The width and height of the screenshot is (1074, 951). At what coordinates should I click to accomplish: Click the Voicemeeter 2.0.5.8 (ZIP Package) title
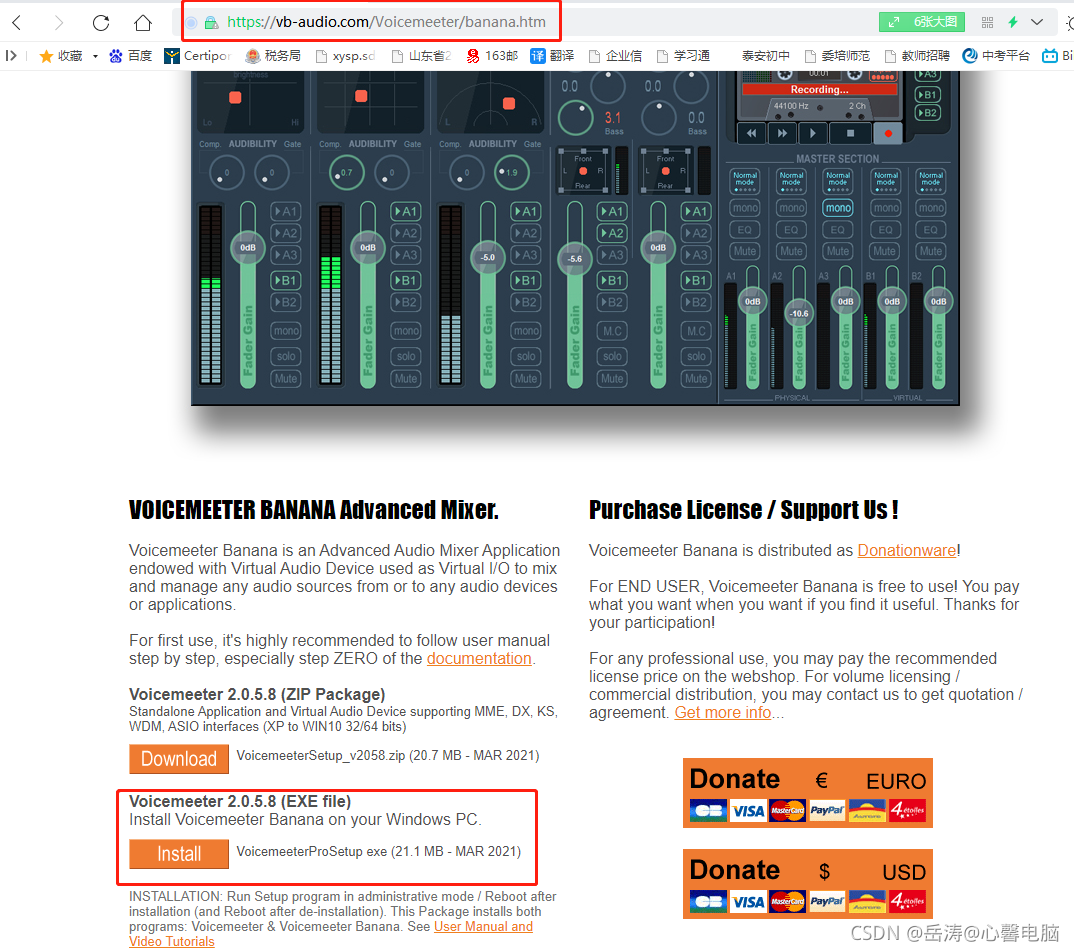click(x=257, y=694)
